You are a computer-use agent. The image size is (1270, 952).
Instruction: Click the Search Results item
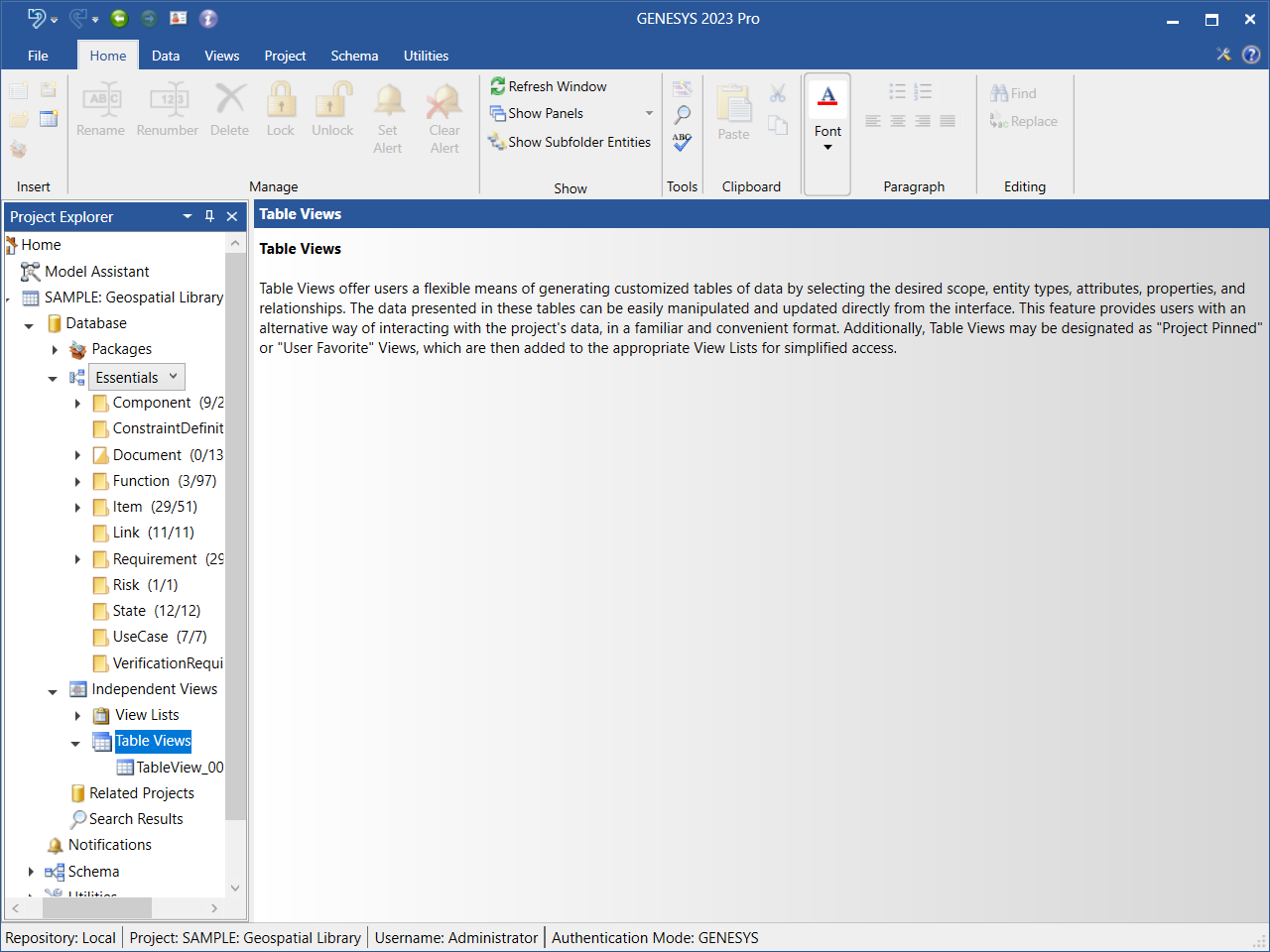(x=136, y=819)
